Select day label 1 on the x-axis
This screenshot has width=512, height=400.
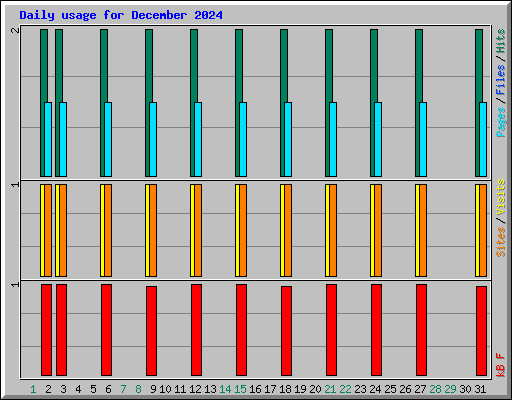tap(33, 389)
